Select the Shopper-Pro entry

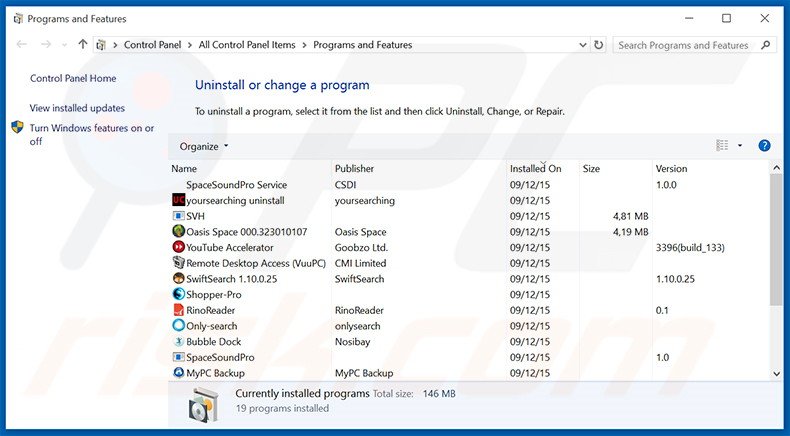click(x=214, y=294)
